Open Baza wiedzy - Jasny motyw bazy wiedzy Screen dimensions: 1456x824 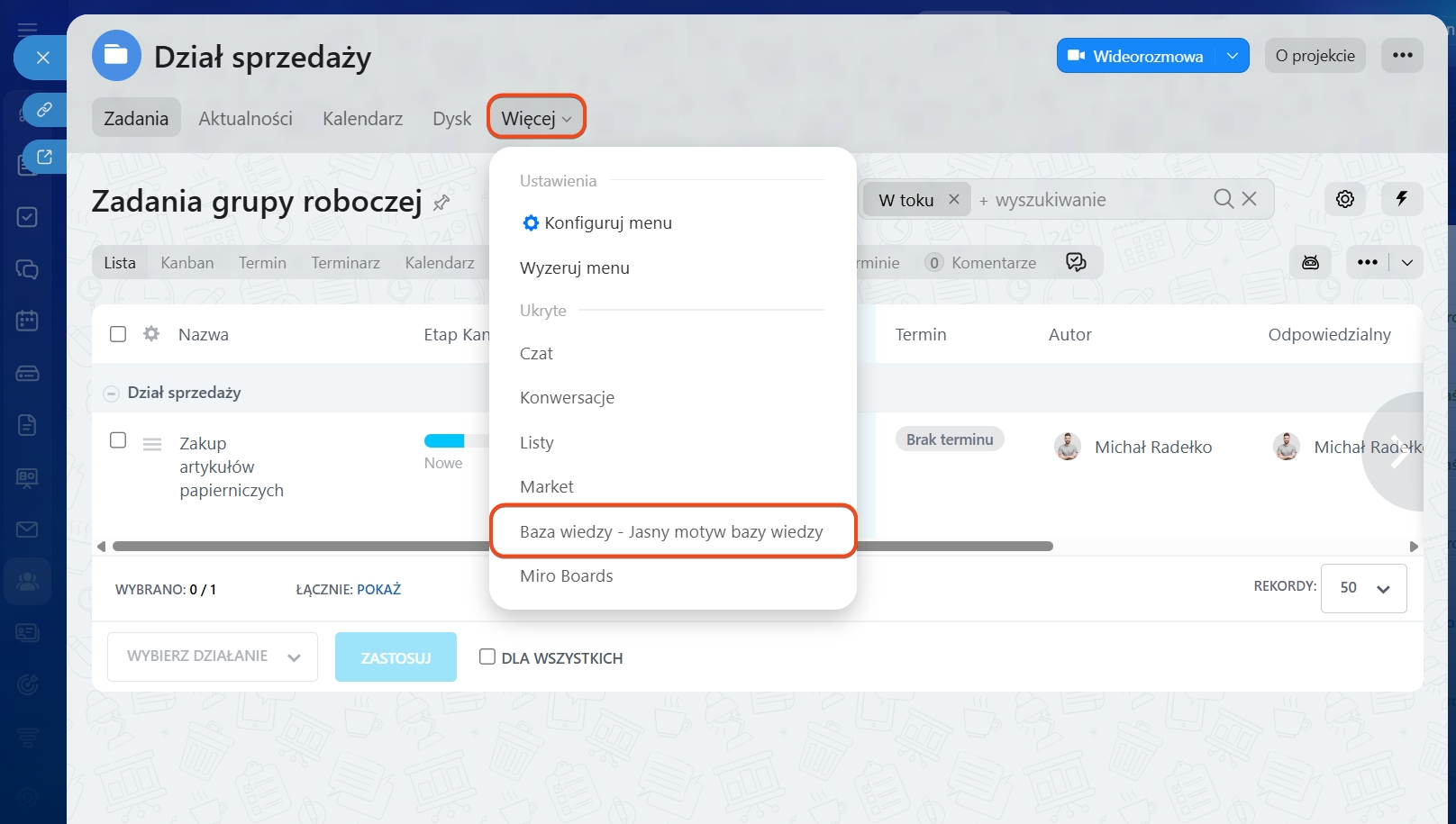pos(673,531)
